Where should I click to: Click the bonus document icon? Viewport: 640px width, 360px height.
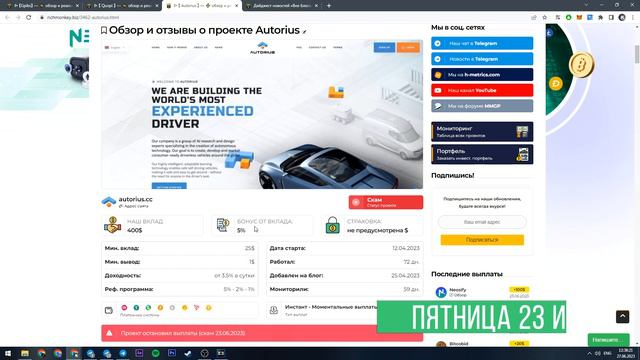click(223, 225)
